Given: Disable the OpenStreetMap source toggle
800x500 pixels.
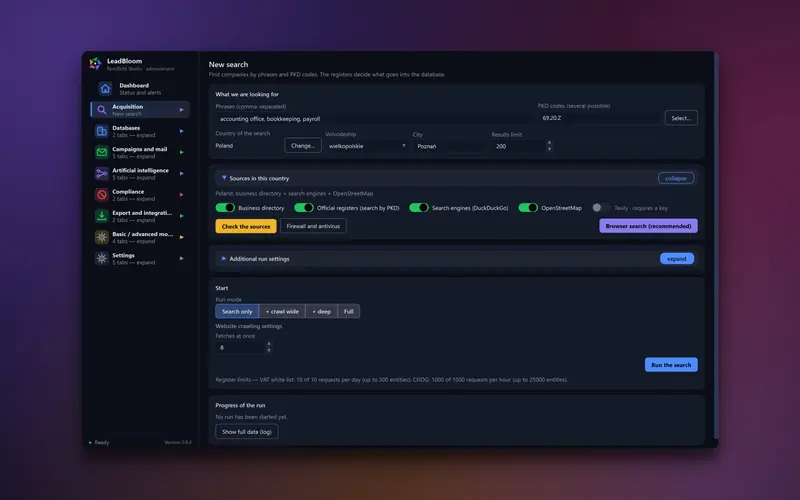Looking at the screenshot, I should 528,208.
